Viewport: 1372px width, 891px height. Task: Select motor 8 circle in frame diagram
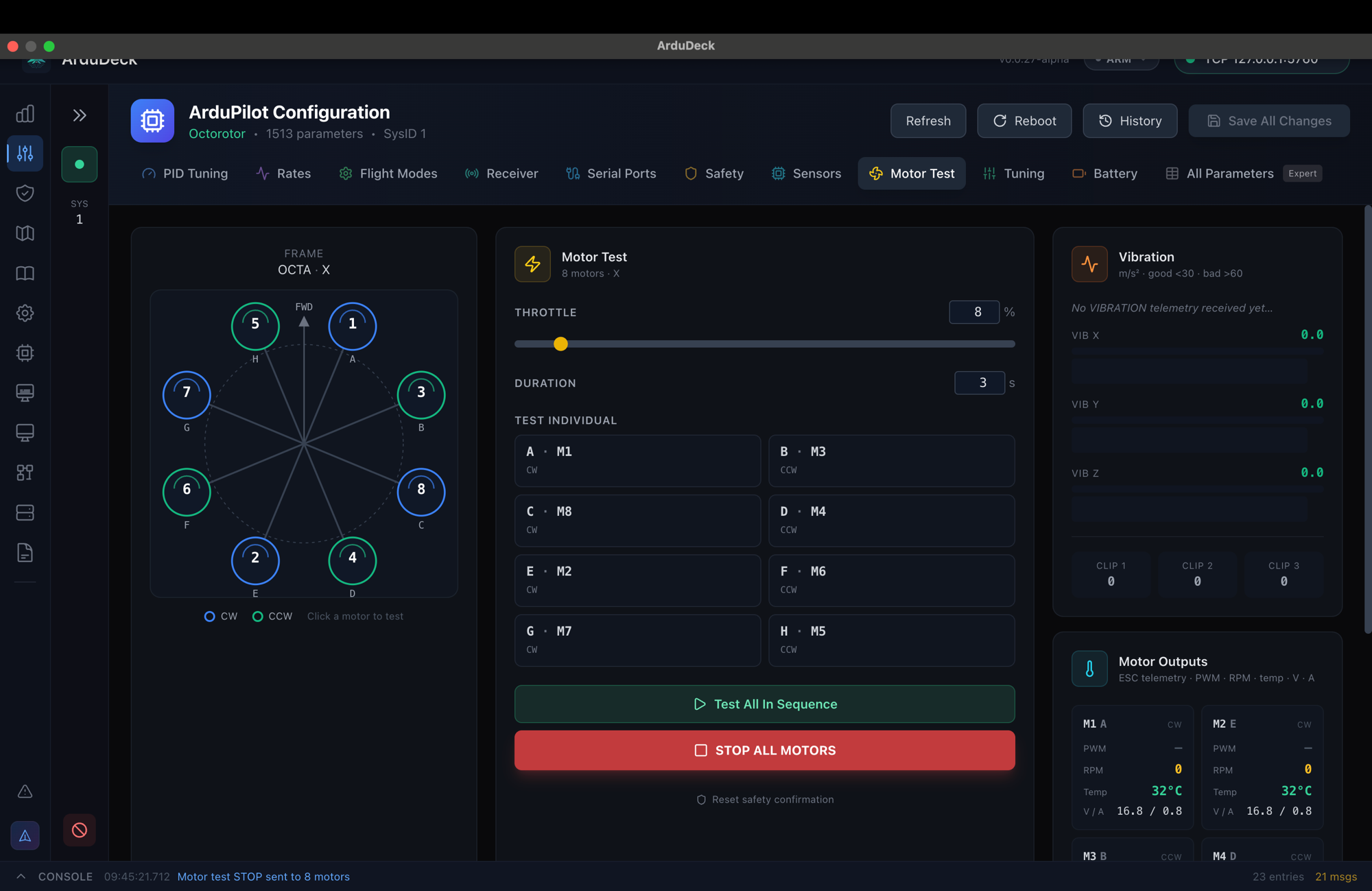pos(421,490)
